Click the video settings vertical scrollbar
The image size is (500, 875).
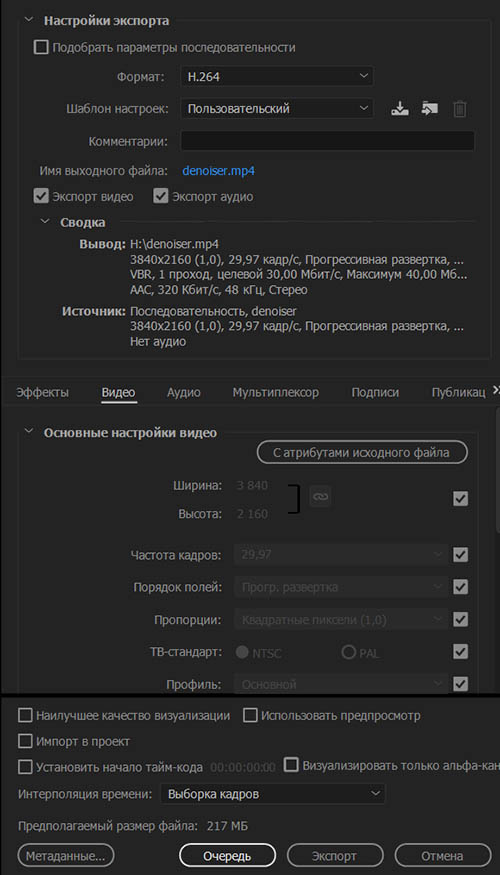click(497, 471)
